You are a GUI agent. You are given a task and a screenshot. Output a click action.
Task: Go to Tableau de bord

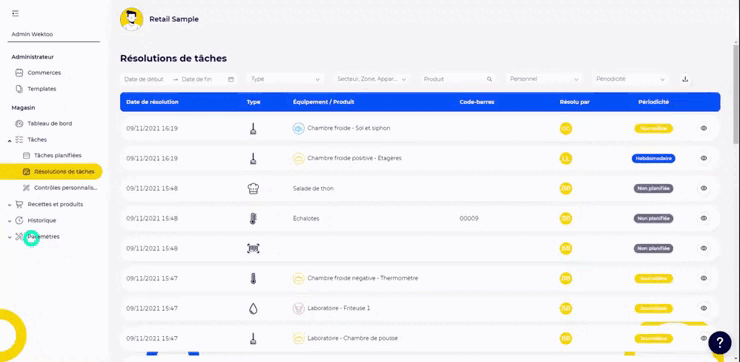pyautogui.click(x=50, y=124)
